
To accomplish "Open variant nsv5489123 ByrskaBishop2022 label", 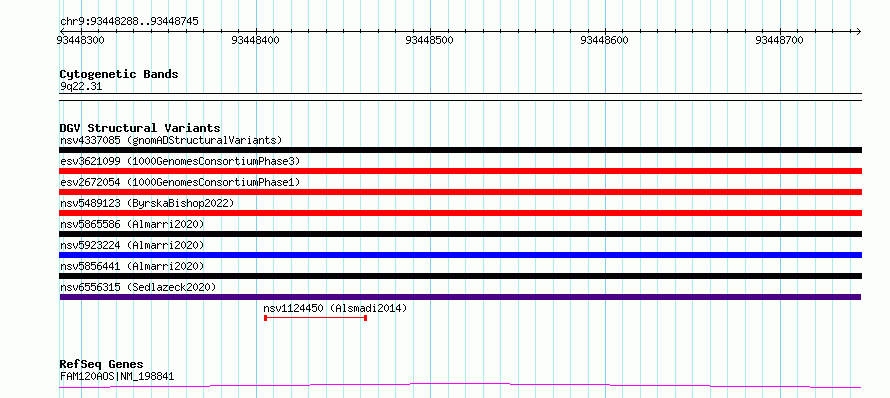I will pyautogui.click(x=147, y=203).
